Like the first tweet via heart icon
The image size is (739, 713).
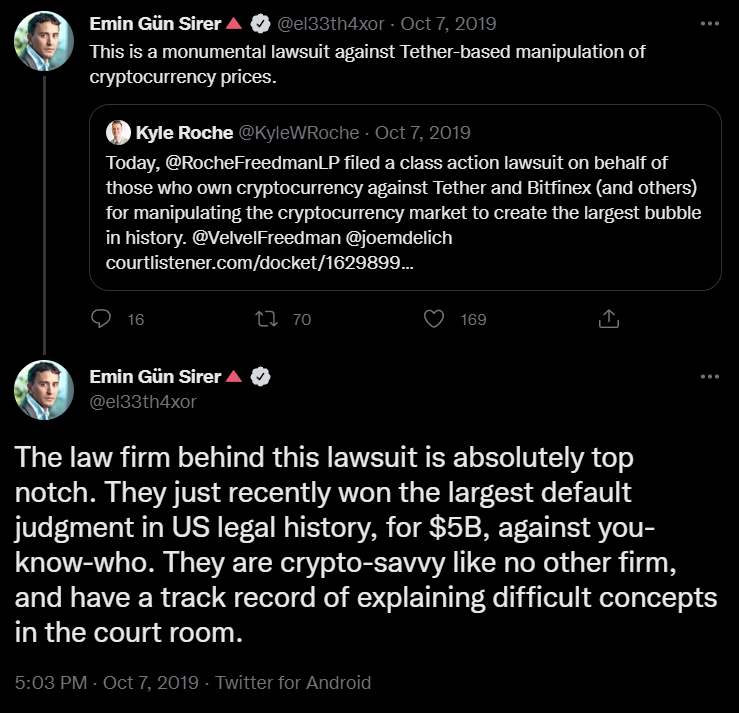434,319
